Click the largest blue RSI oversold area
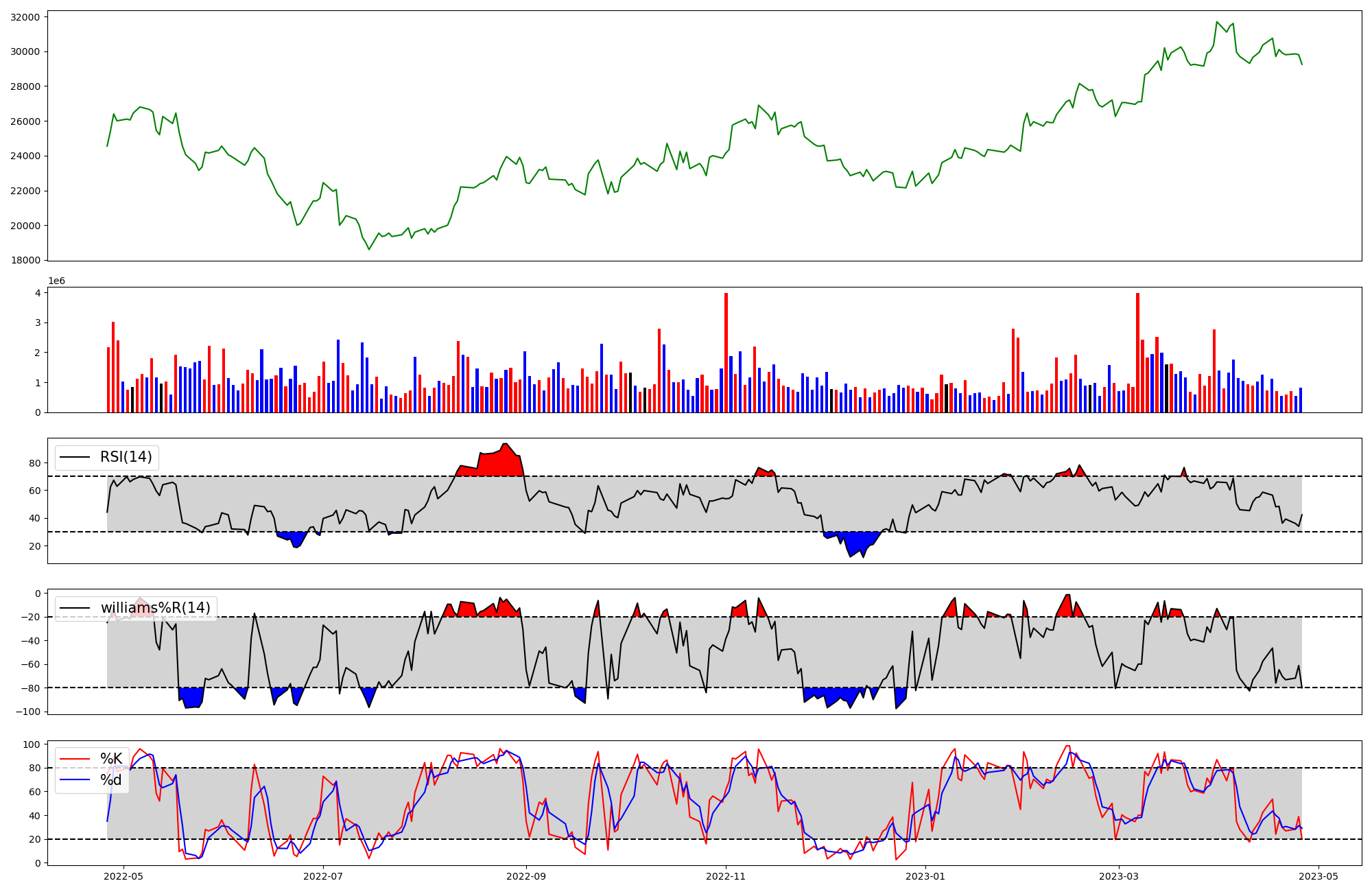 (854, 542)
